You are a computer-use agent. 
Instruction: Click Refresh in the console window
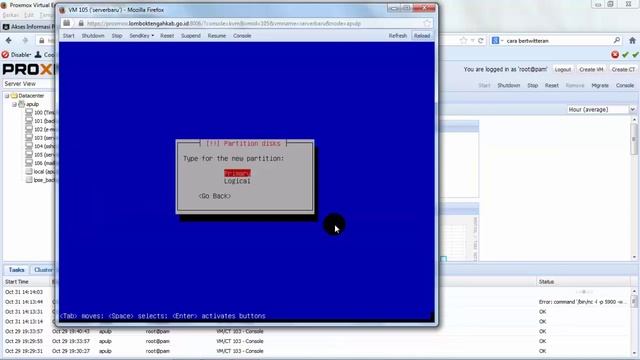click(398, 36)
